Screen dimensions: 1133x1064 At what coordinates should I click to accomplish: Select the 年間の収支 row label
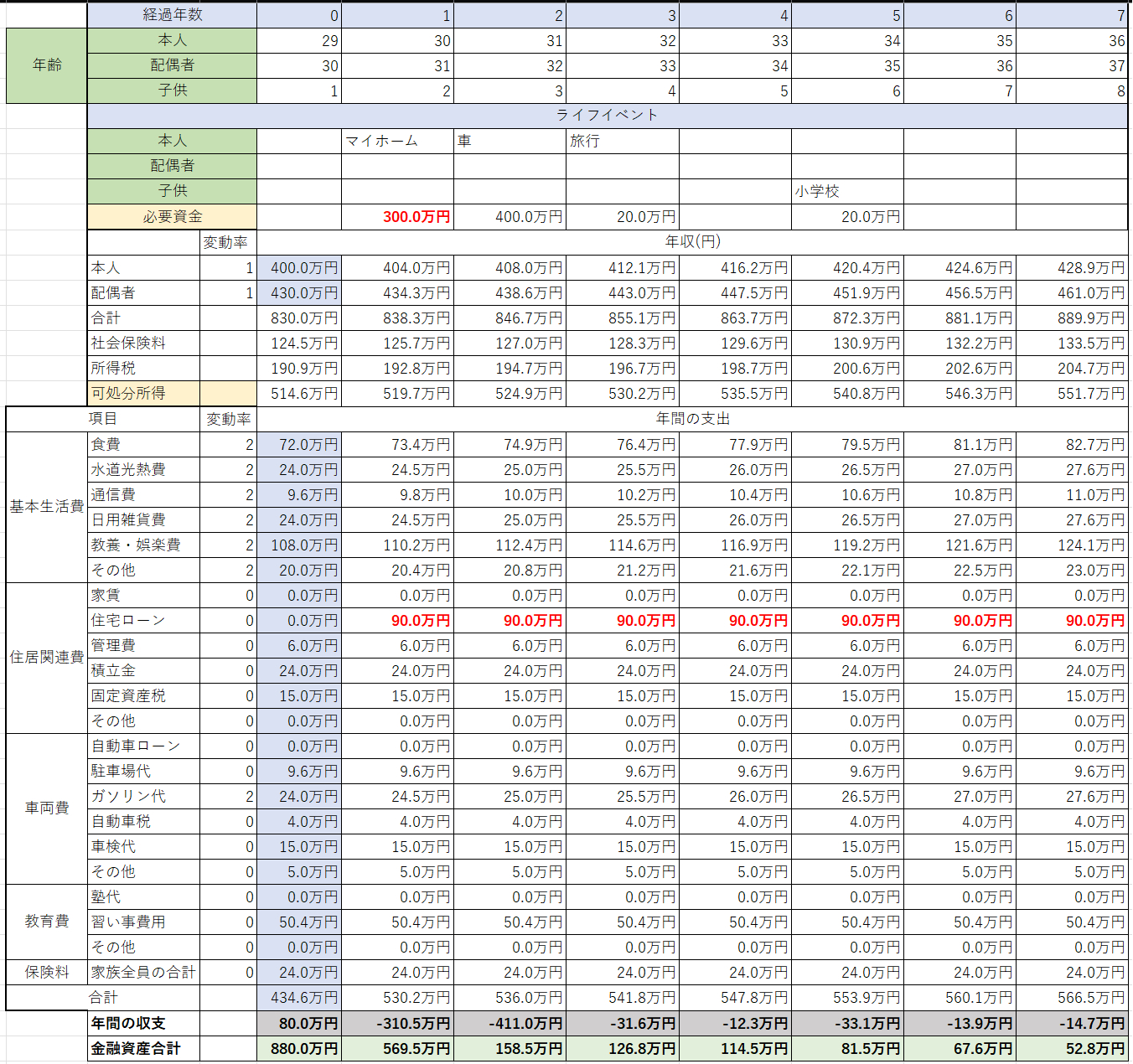(143, 1023)
